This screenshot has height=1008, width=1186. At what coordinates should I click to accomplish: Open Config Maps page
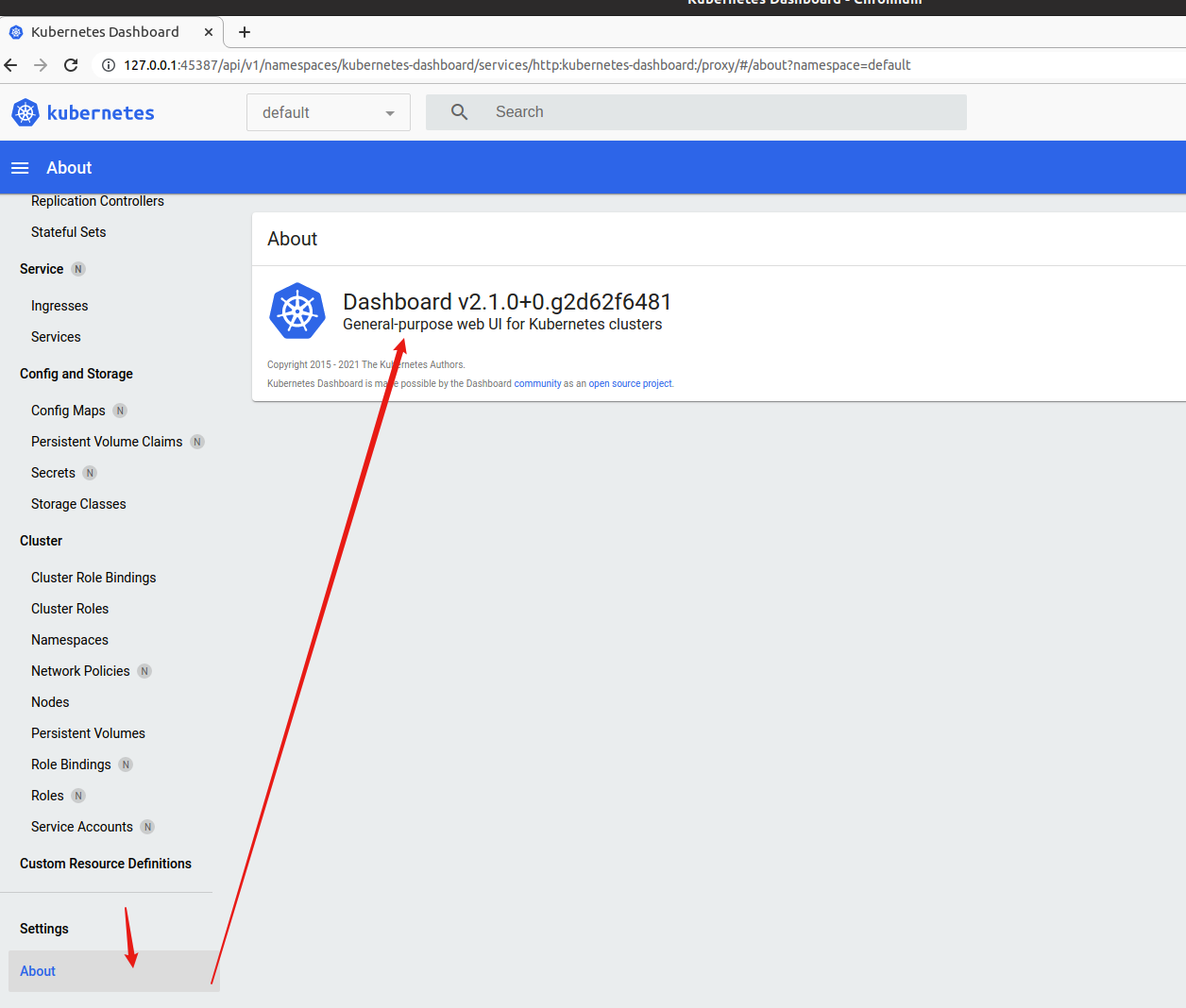[68, 411]
